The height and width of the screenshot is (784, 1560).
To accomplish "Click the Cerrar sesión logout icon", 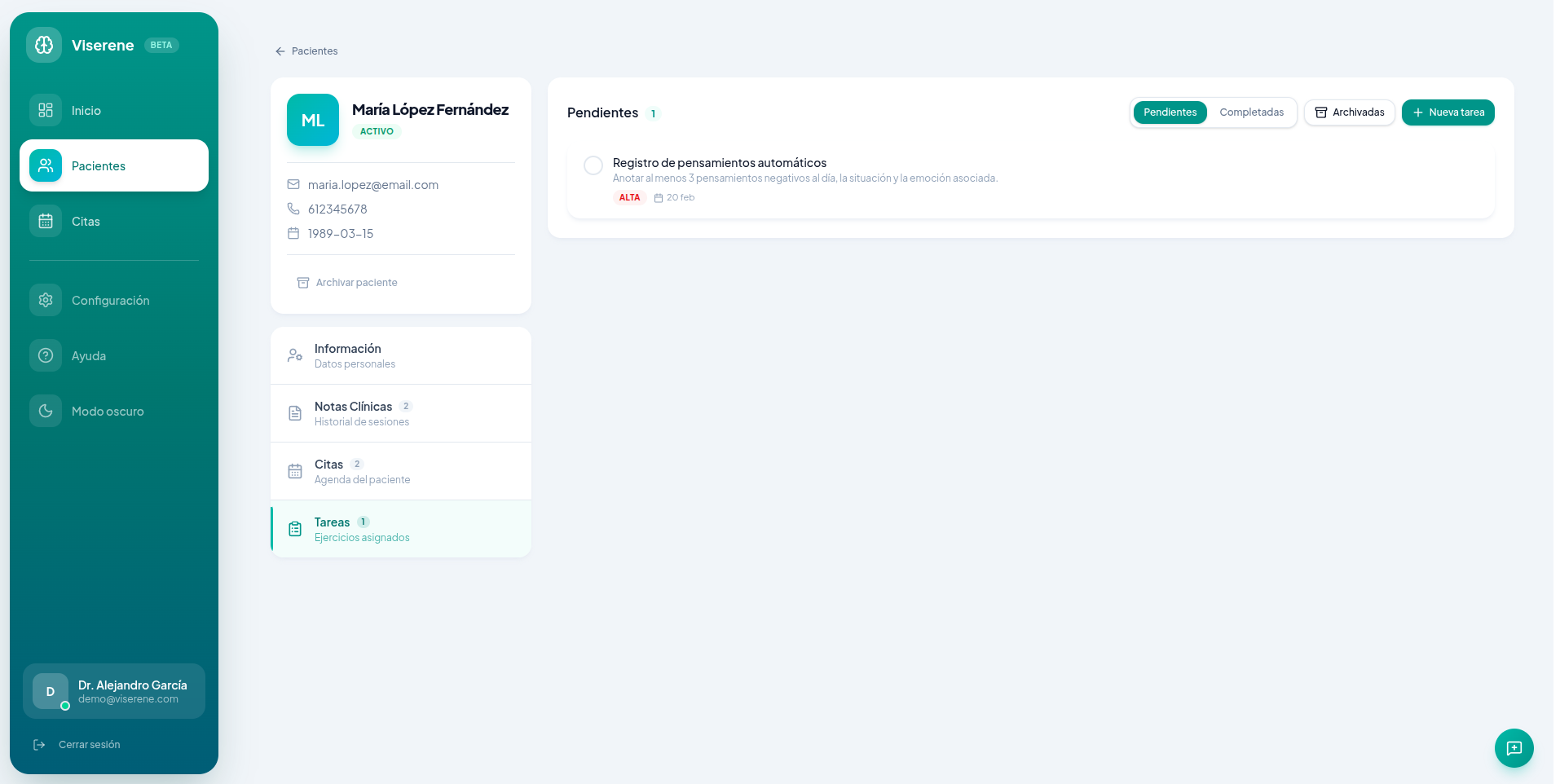I will [39, 745].
